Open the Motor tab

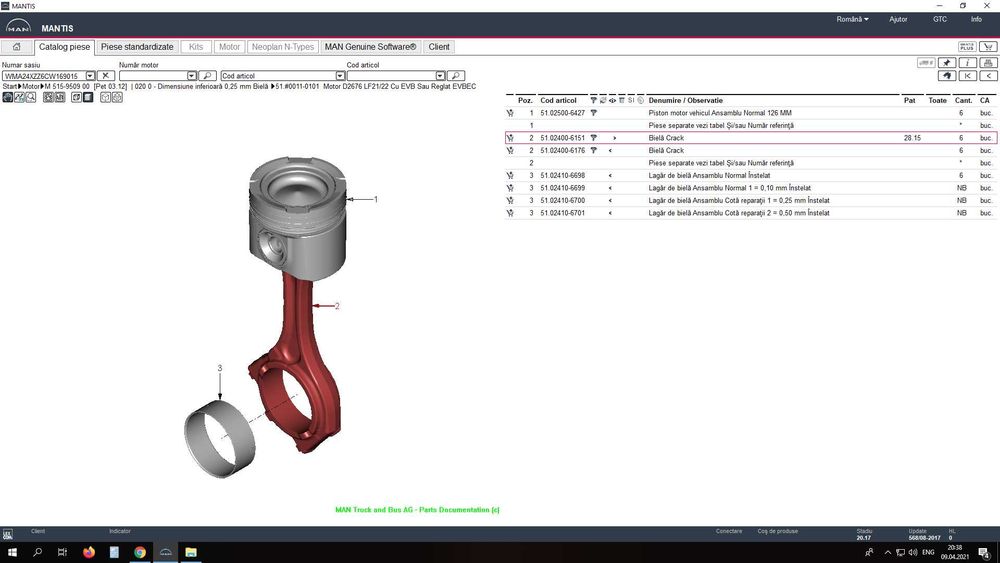click(x=230, y=47)
